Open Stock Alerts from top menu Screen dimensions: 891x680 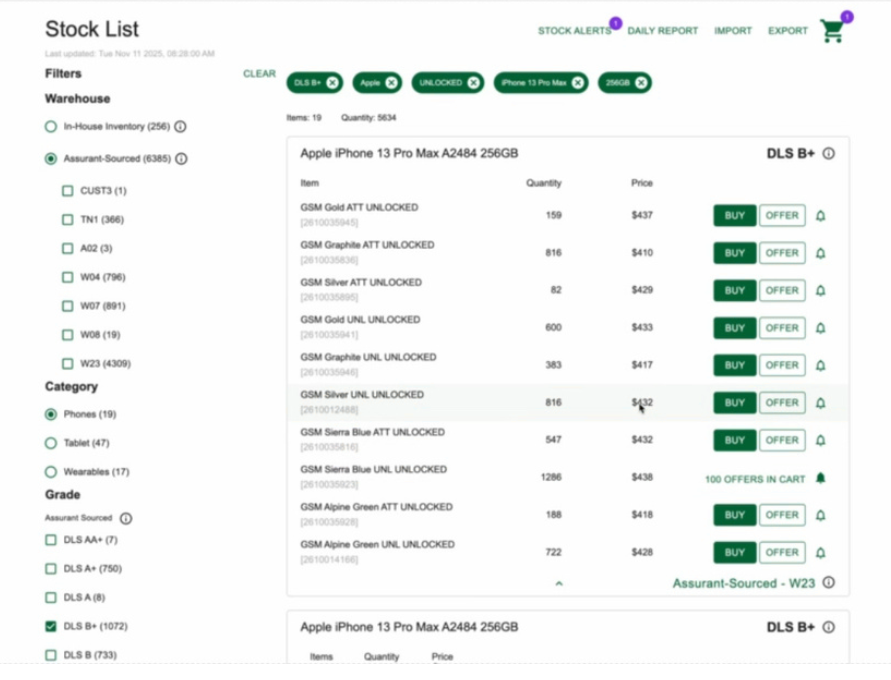574,31
